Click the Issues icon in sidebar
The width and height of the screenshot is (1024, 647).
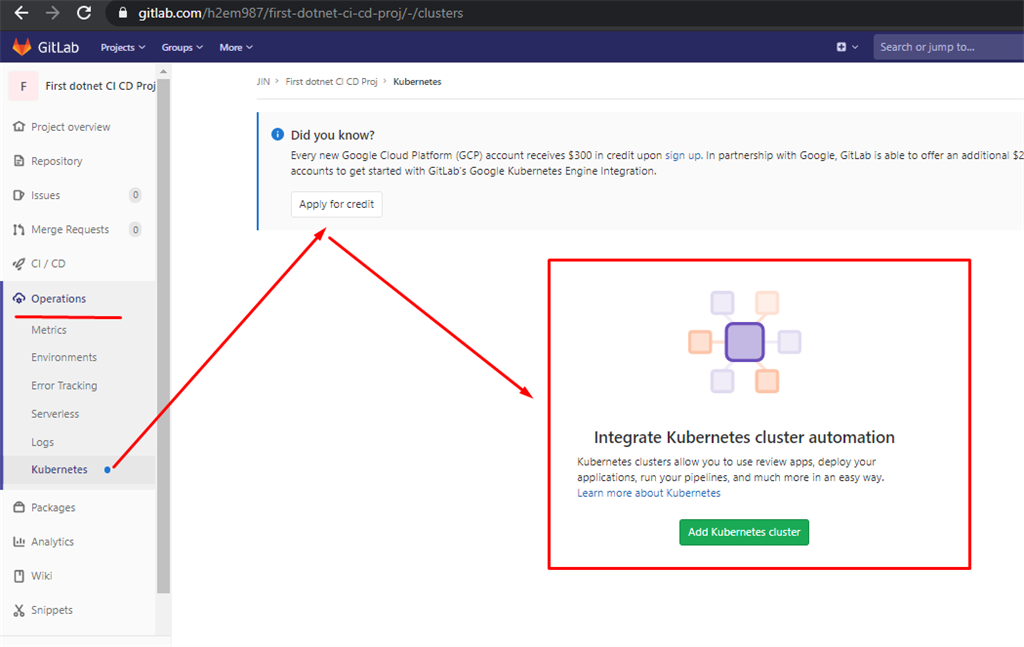(19, 195)
